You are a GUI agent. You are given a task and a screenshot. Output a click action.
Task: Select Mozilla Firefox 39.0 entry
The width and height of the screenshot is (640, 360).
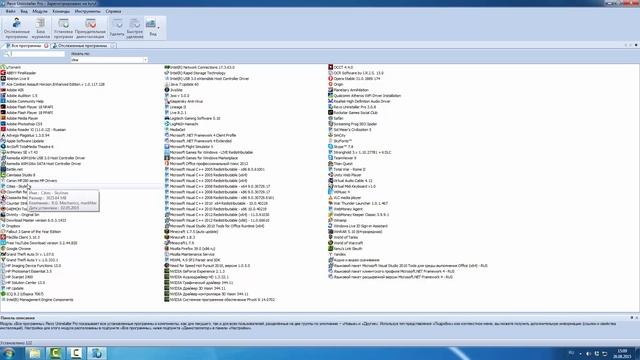coord(190,249)
